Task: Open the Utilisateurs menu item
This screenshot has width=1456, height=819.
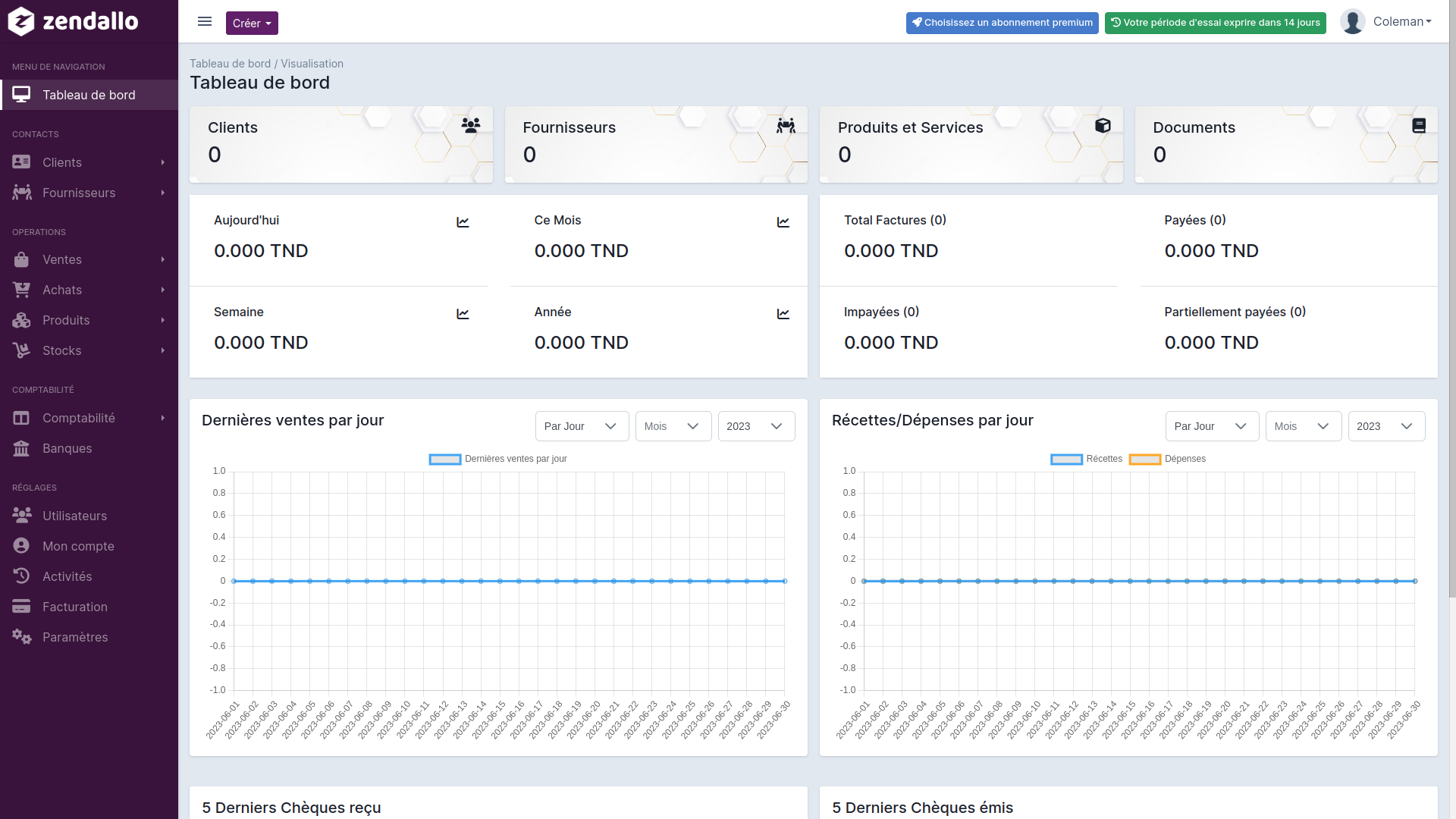Action: [89, 516]
